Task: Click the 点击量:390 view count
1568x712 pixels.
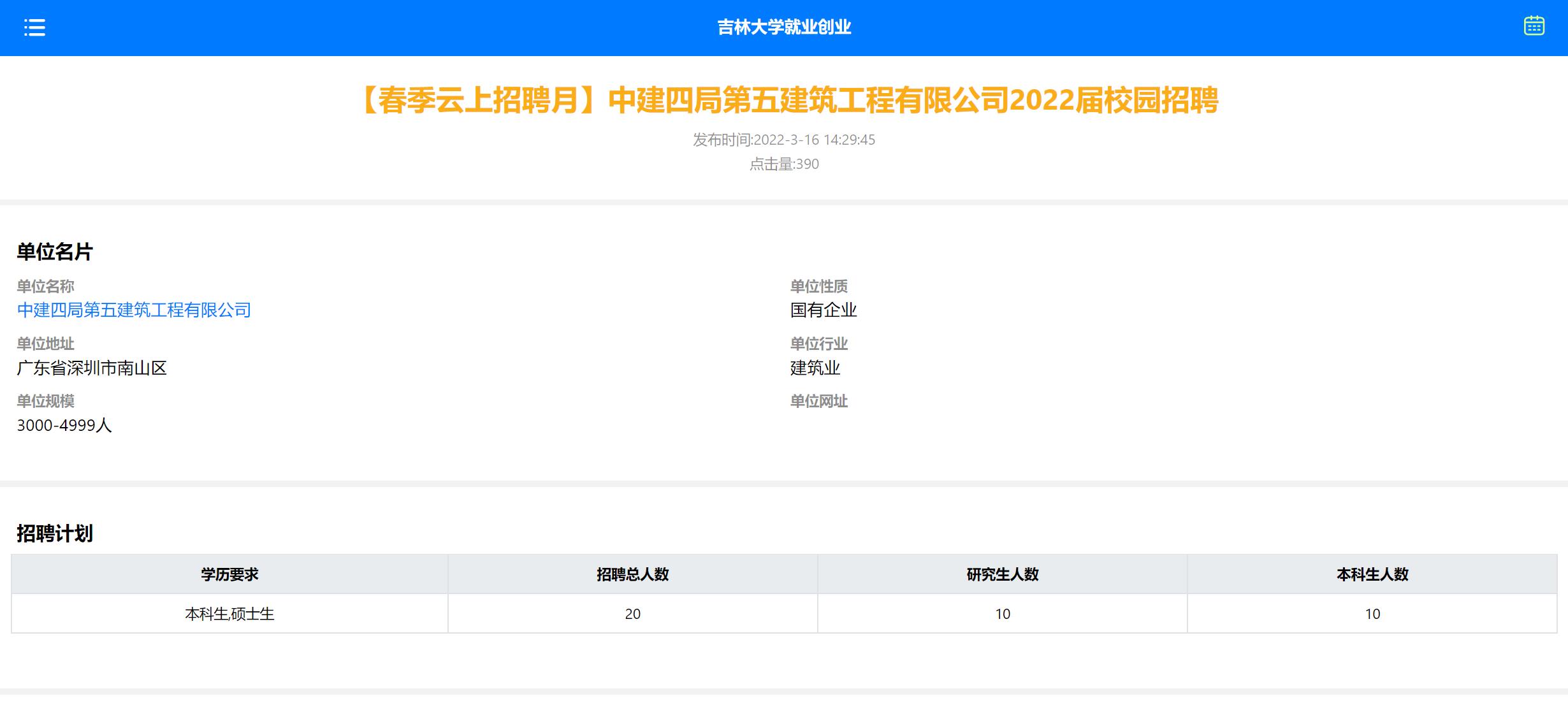Action: coord(784,164)
